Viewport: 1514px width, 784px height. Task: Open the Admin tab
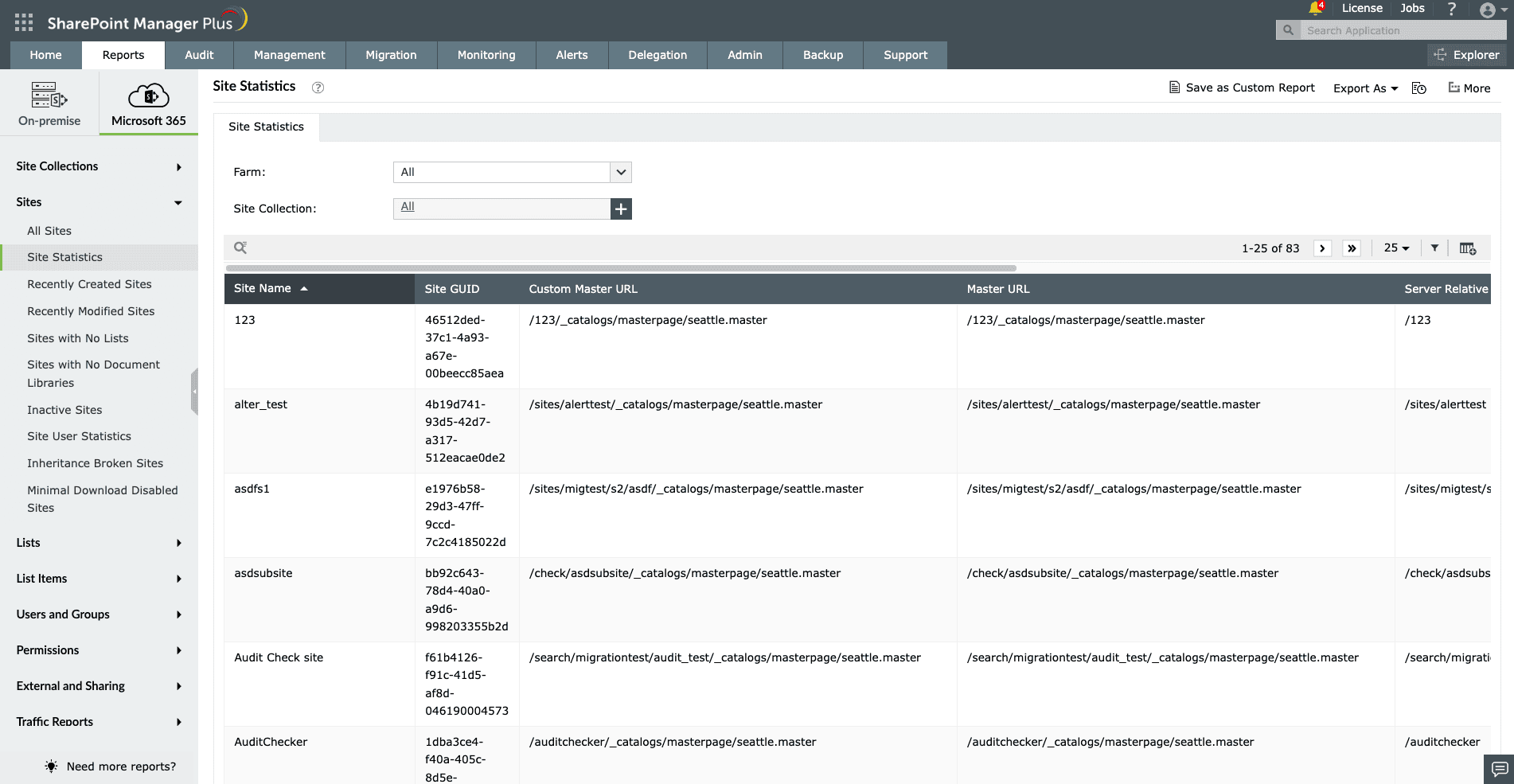745,55
